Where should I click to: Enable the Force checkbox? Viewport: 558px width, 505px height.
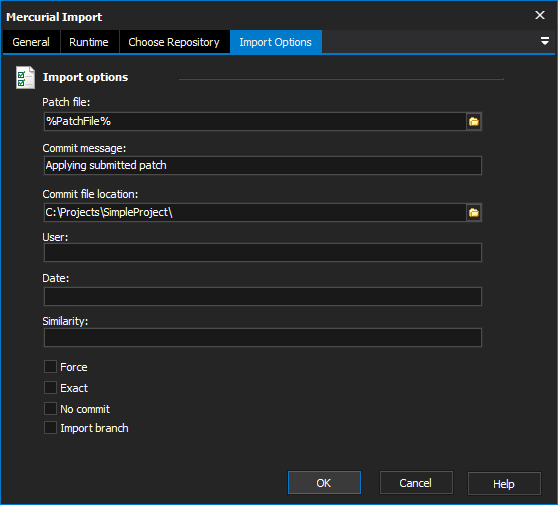50,367
